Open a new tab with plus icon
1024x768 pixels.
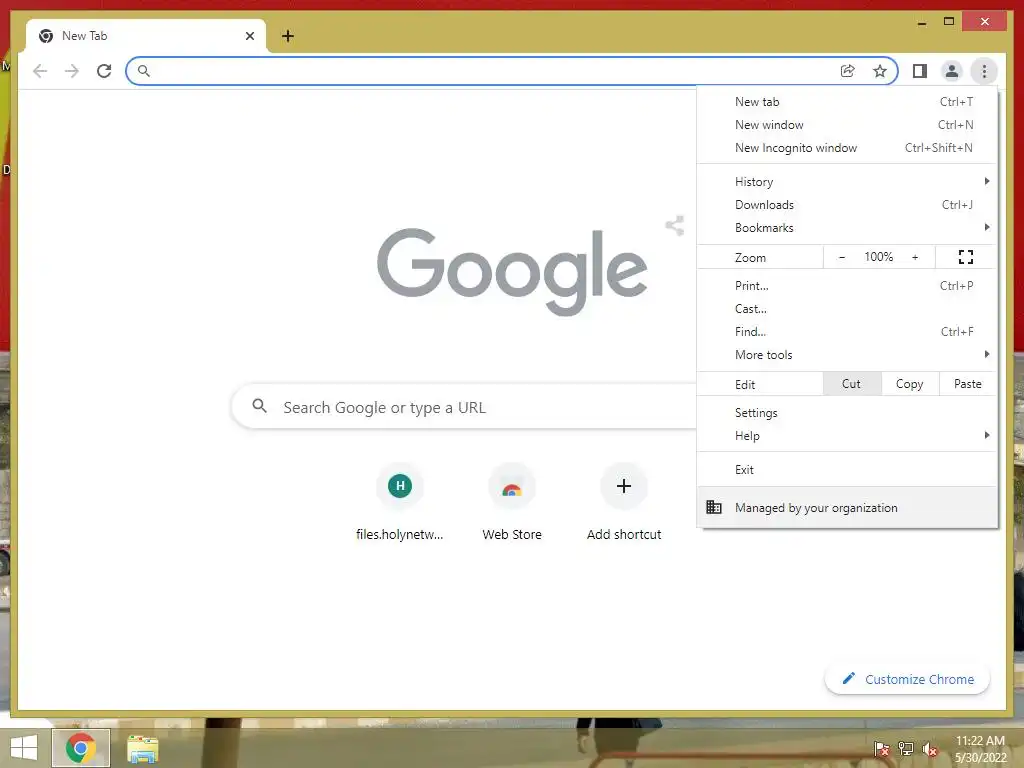tap(288, 36)
